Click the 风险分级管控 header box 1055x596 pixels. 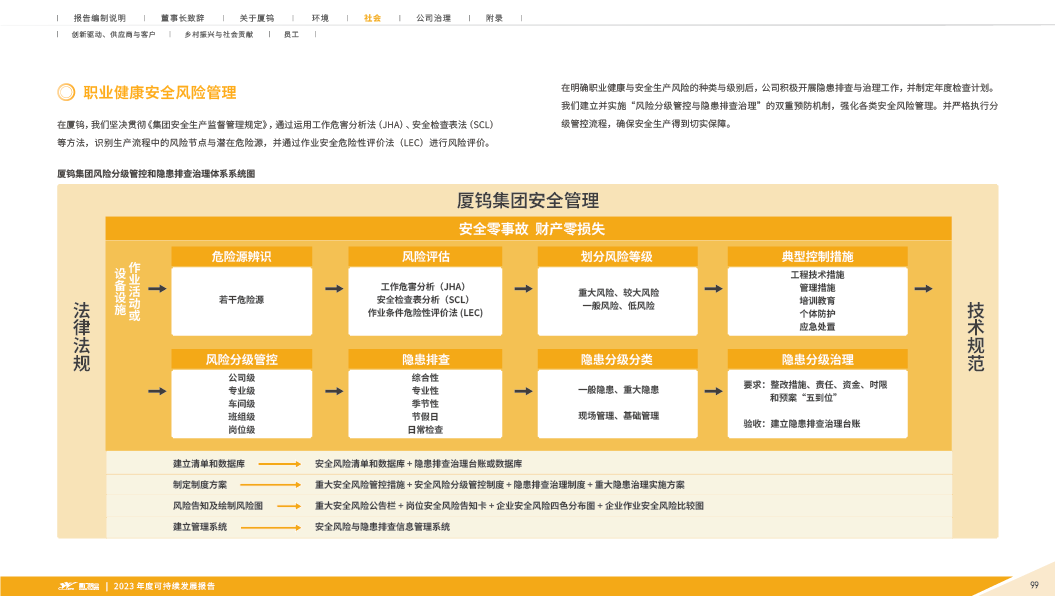click(241, 359)
